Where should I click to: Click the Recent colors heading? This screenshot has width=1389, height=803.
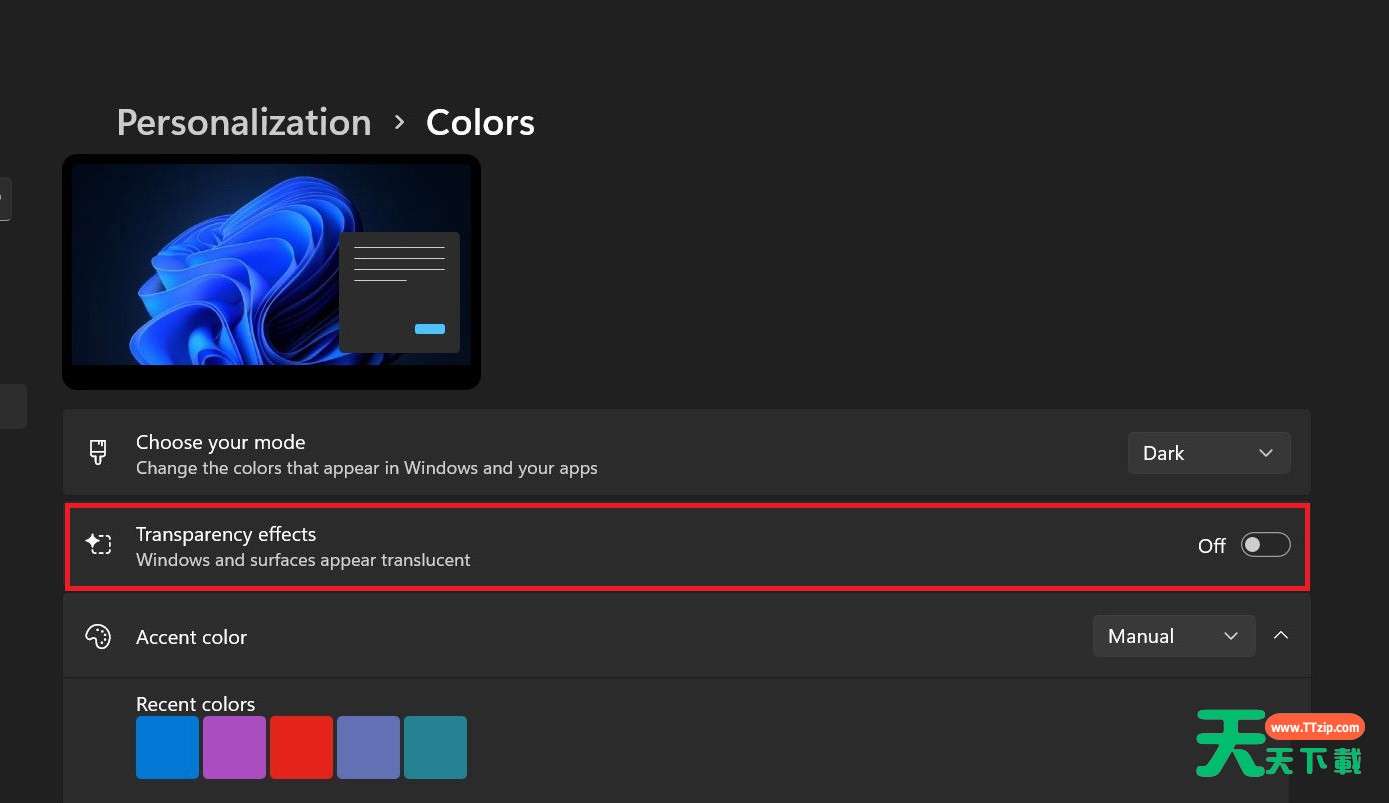(x=195, y=704)
